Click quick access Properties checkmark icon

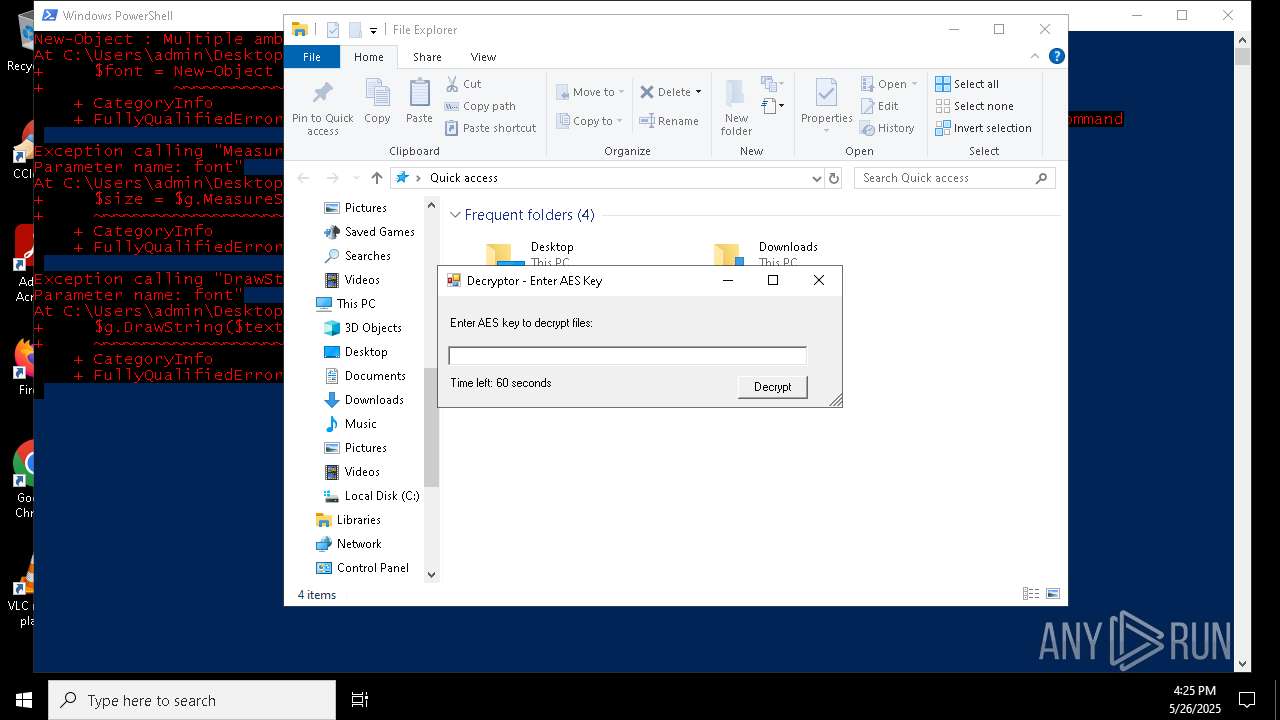pos(333,30)
